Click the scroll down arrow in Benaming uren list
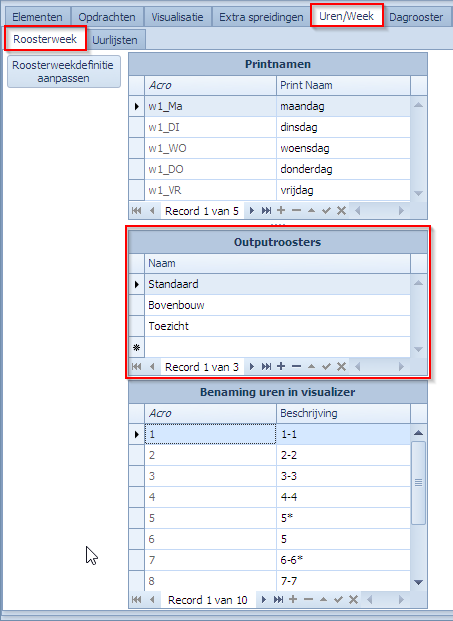 (x=419, y=582)
